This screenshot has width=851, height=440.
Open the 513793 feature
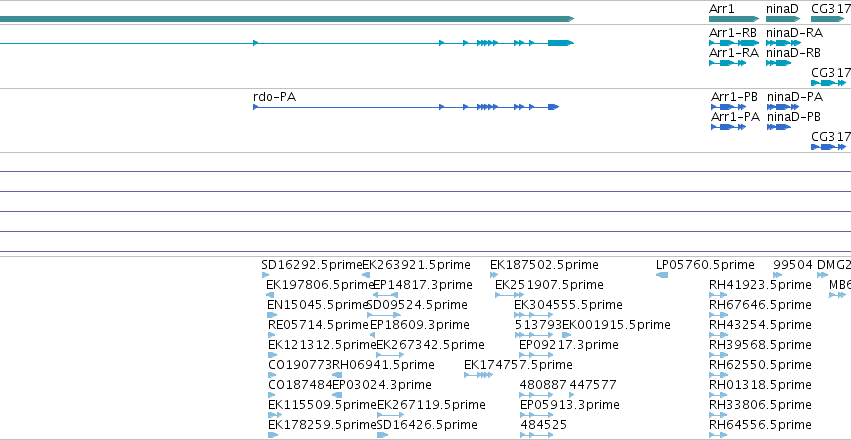tap(534, 335)
